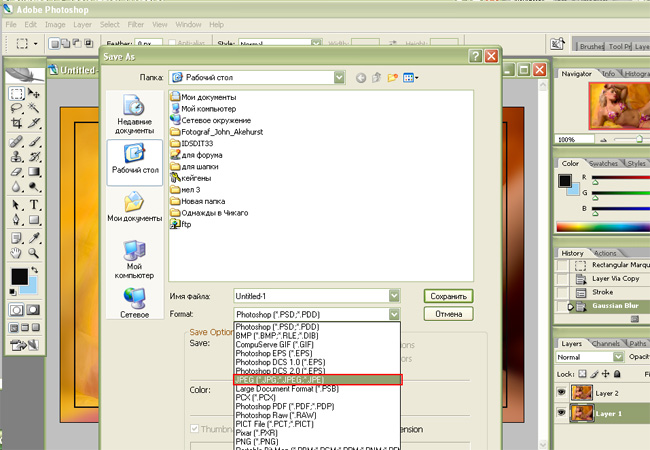Select the Brush tool
This screenshot has width=650, height=450.
[x=34, y=142]
